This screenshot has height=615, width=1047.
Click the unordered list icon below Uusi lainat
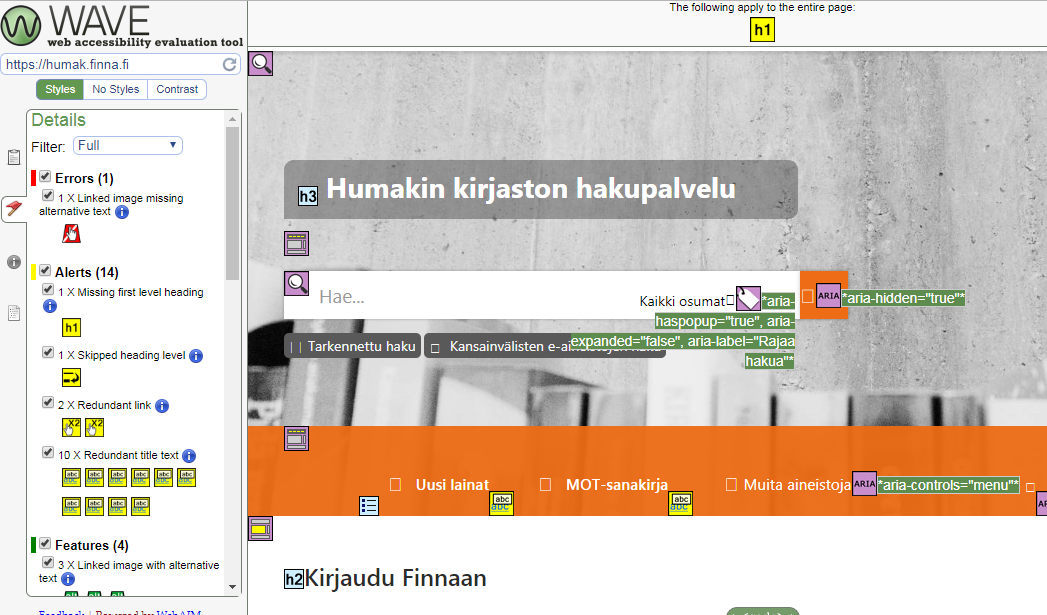[369, 505]
